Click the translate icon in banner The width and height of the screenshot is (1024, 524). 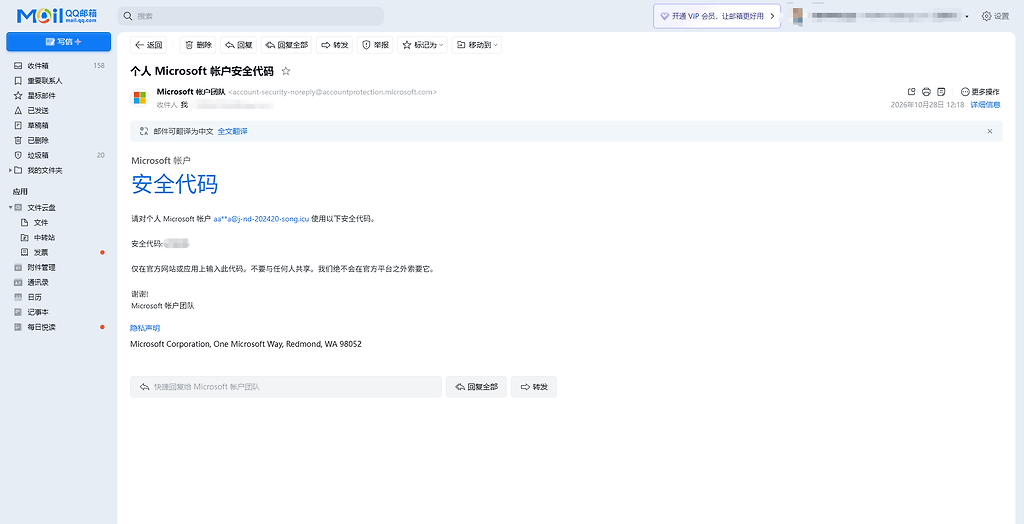pyautogui.click(x=144, y=131)
